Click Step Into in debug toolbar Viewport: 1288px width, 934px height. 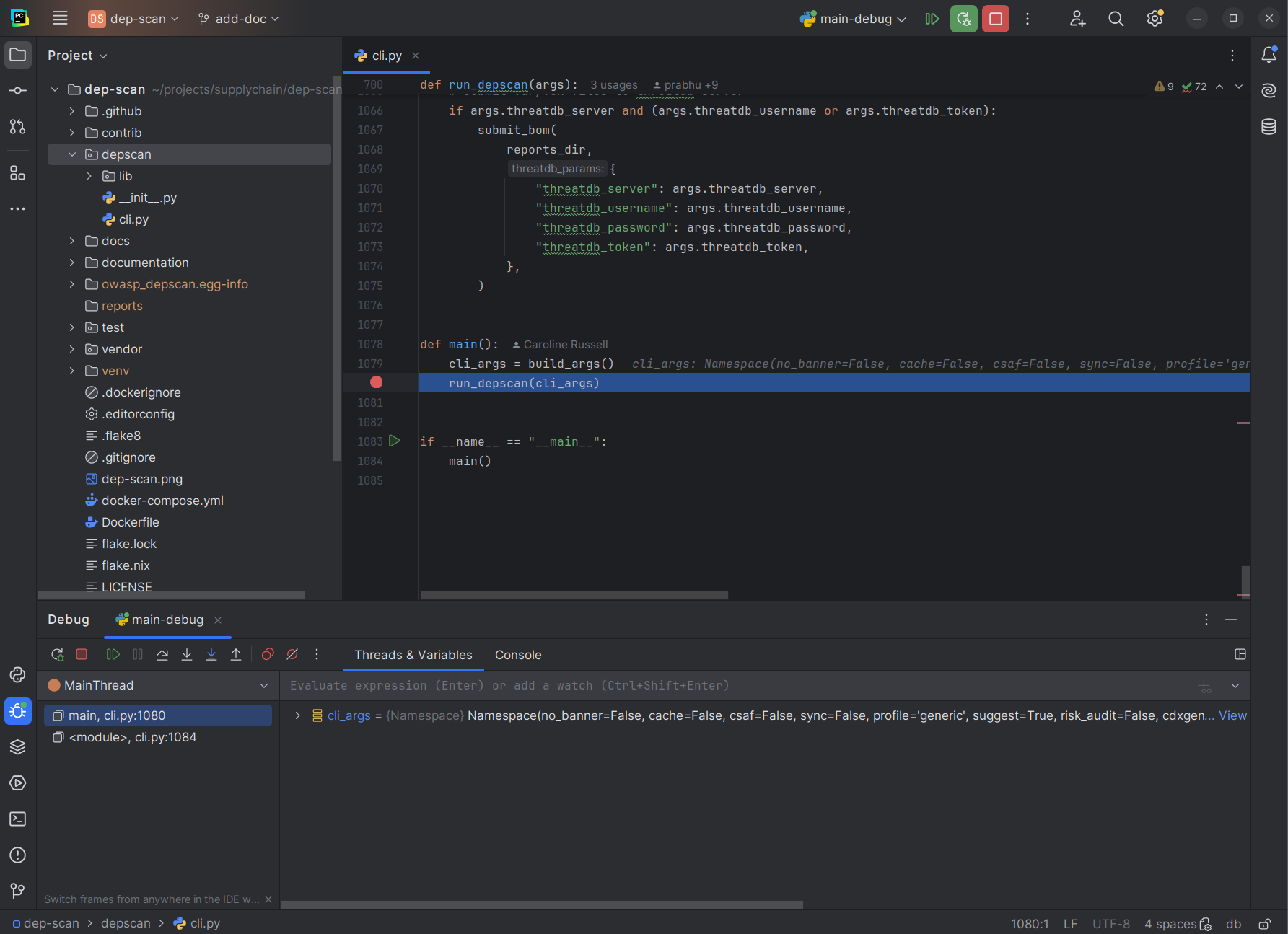[x=187, y=655]
